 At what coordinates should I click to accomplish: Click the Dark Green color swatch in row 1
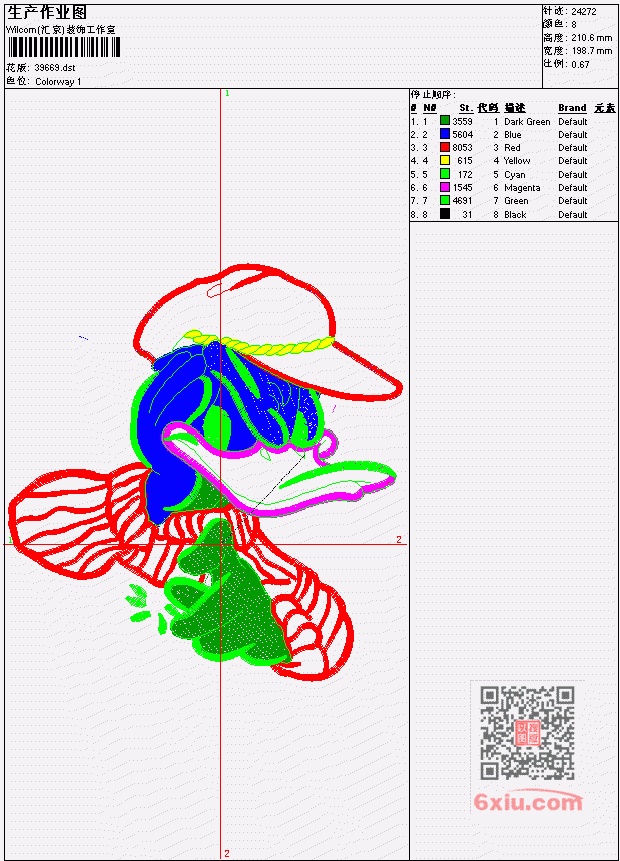tap(445, 121)
